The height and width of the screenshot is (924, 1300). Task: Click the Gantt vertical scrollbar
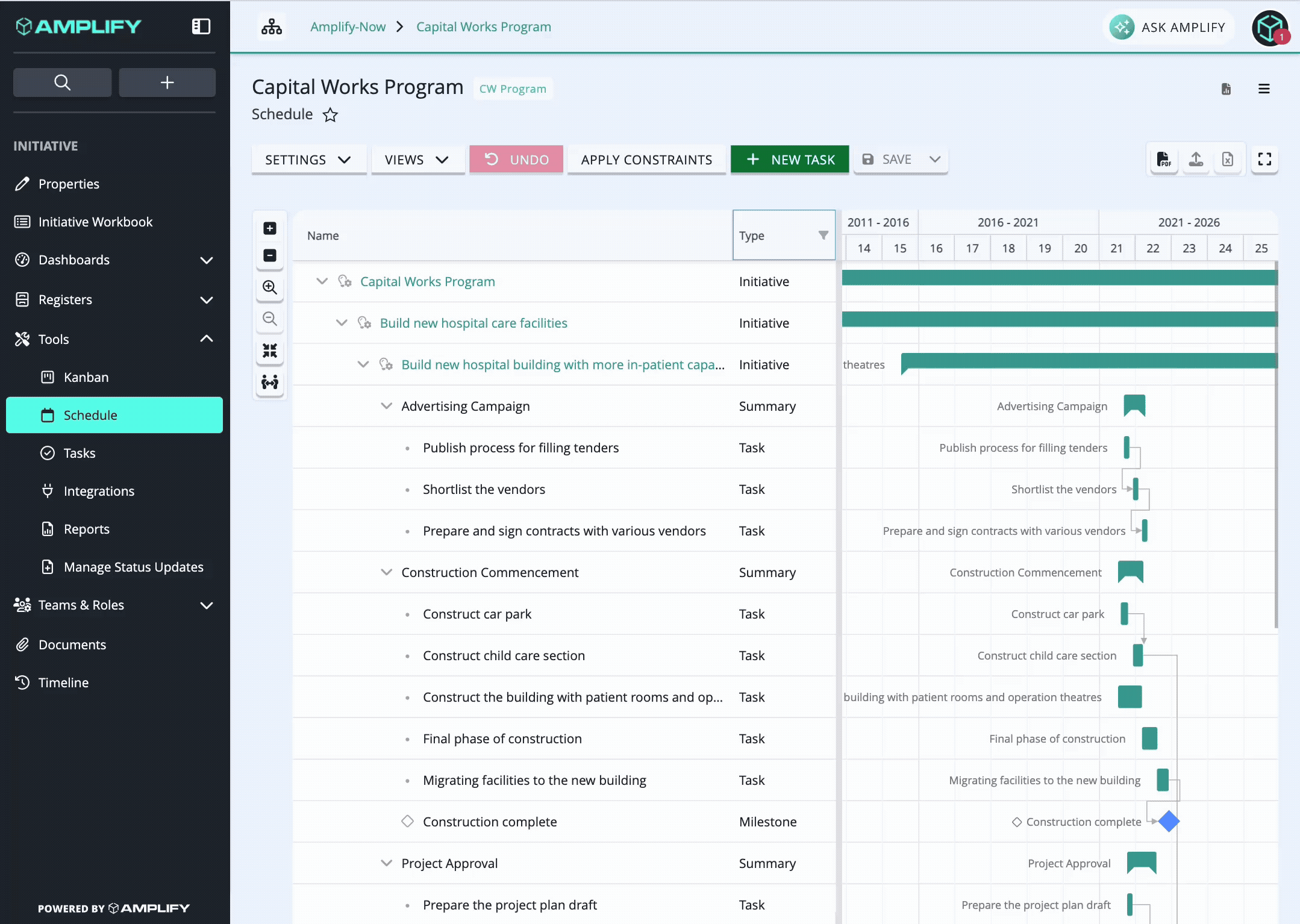[x=1276, y=446]
